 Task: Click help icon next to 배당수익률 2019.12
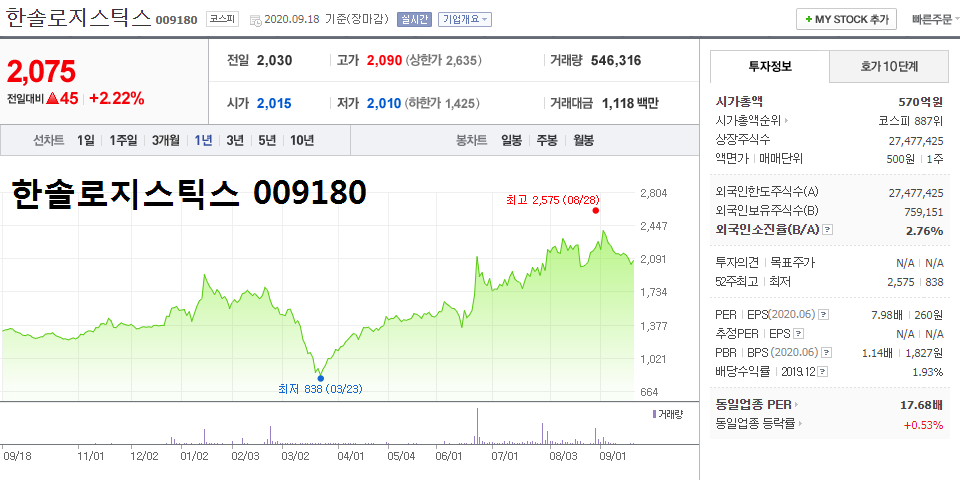pos(823,372)
